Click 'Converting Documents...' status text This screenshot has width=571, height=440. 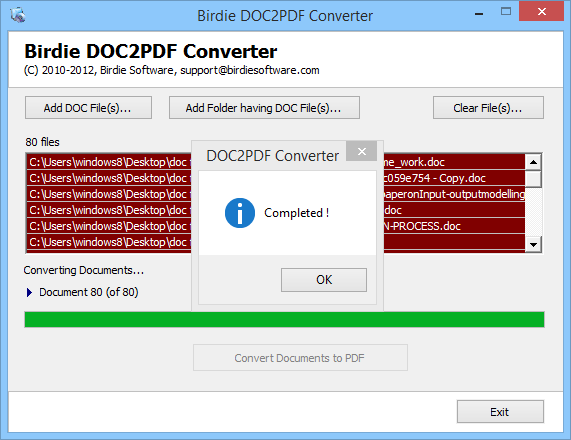click(x=84, y=270)
